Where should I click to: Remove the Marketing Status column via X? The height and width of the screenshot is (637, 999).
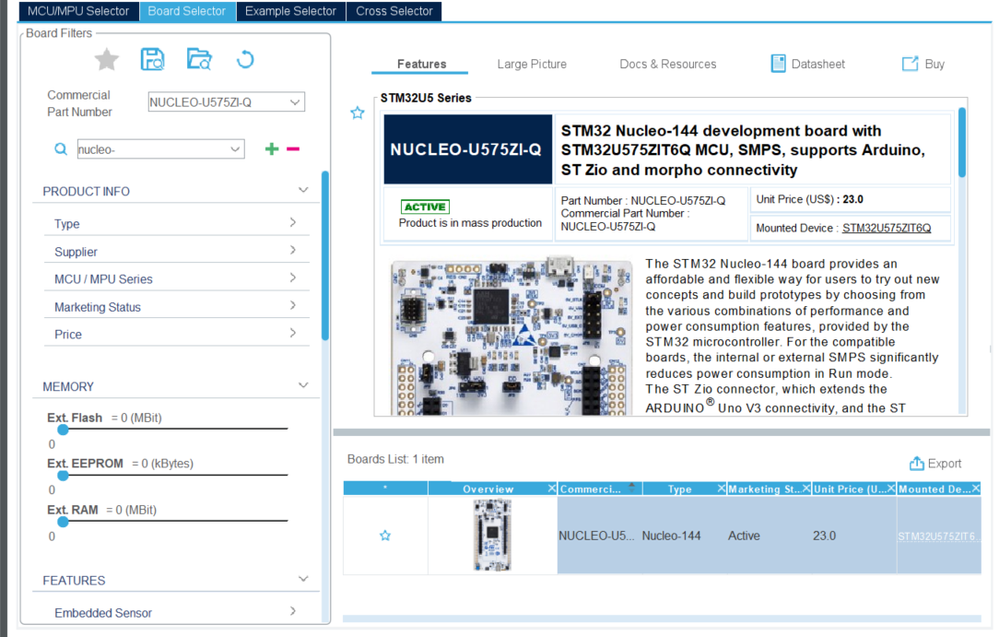(x=806, y=489)
